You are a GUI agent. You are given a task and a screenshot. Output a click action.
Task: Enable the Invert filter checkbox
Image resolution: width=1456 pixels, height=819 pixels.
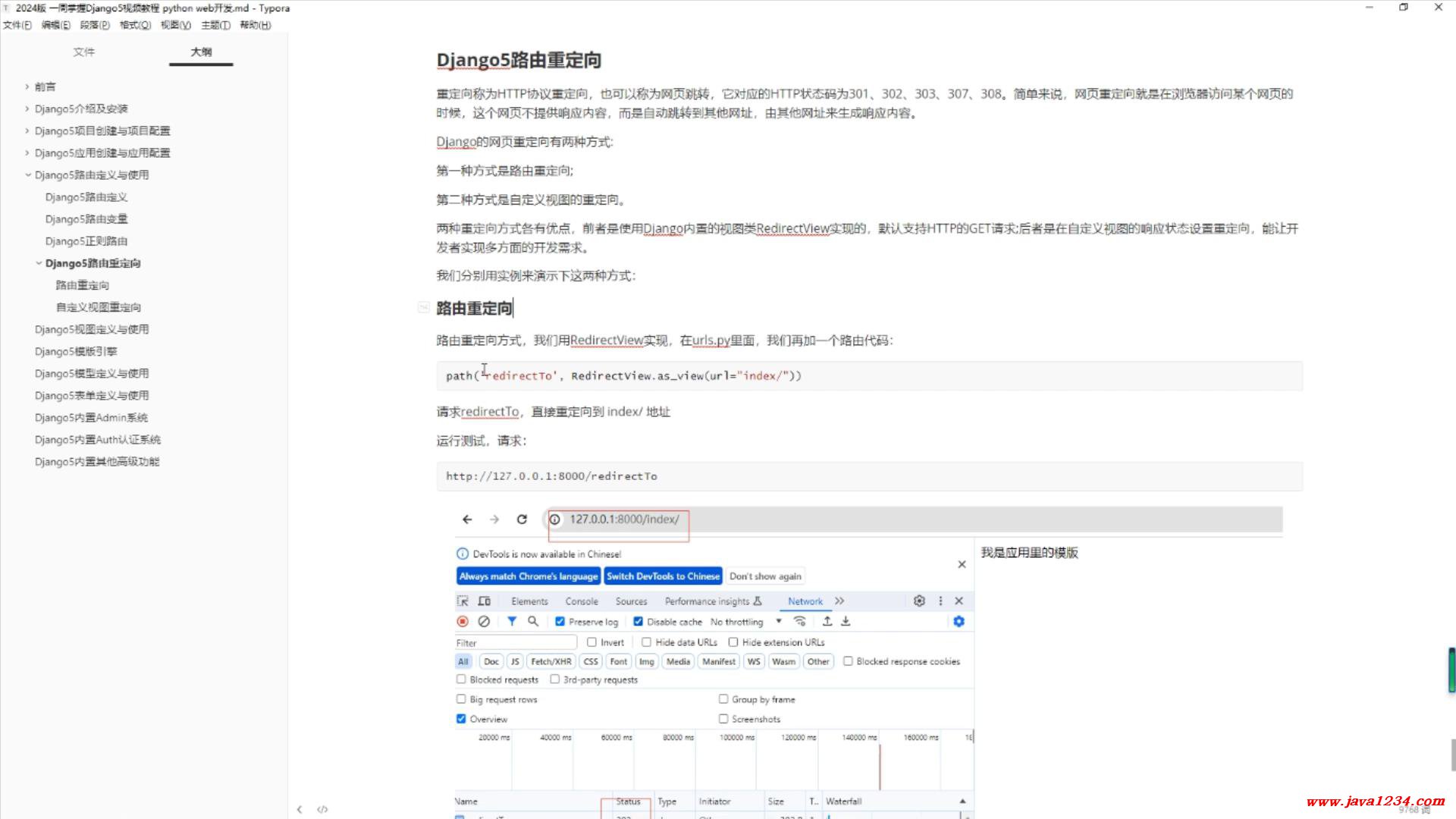[591, 642]
